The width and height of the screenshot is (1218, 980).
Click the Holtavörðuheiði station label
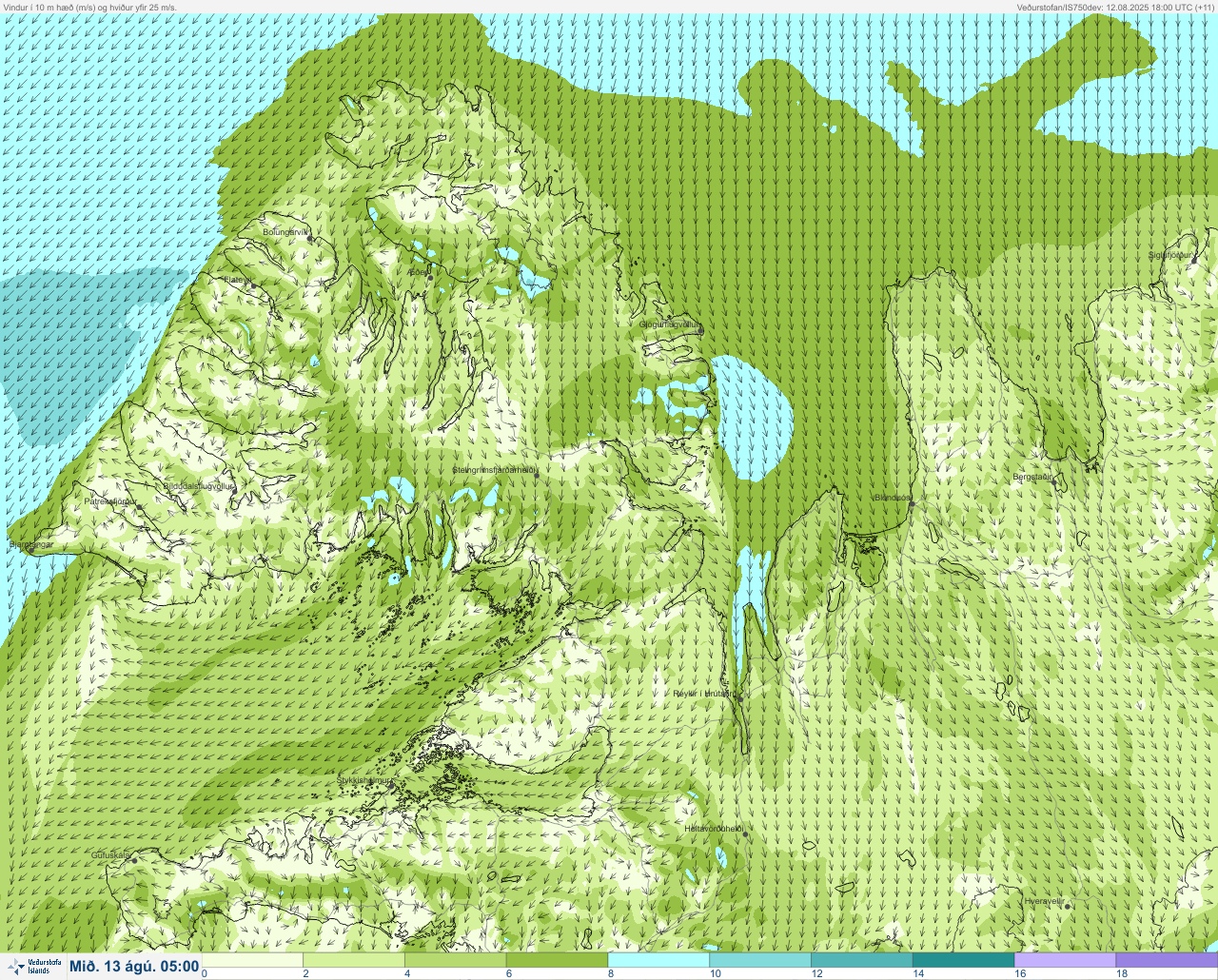click(x=714, y=829)
